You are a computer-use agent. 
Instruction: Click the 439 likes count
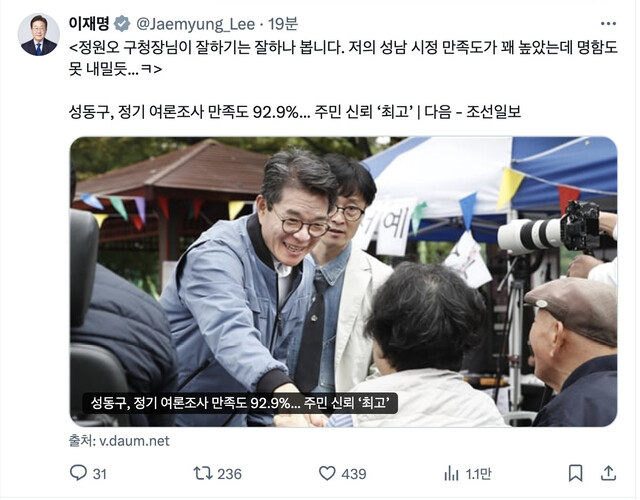[x=354, y=474]
